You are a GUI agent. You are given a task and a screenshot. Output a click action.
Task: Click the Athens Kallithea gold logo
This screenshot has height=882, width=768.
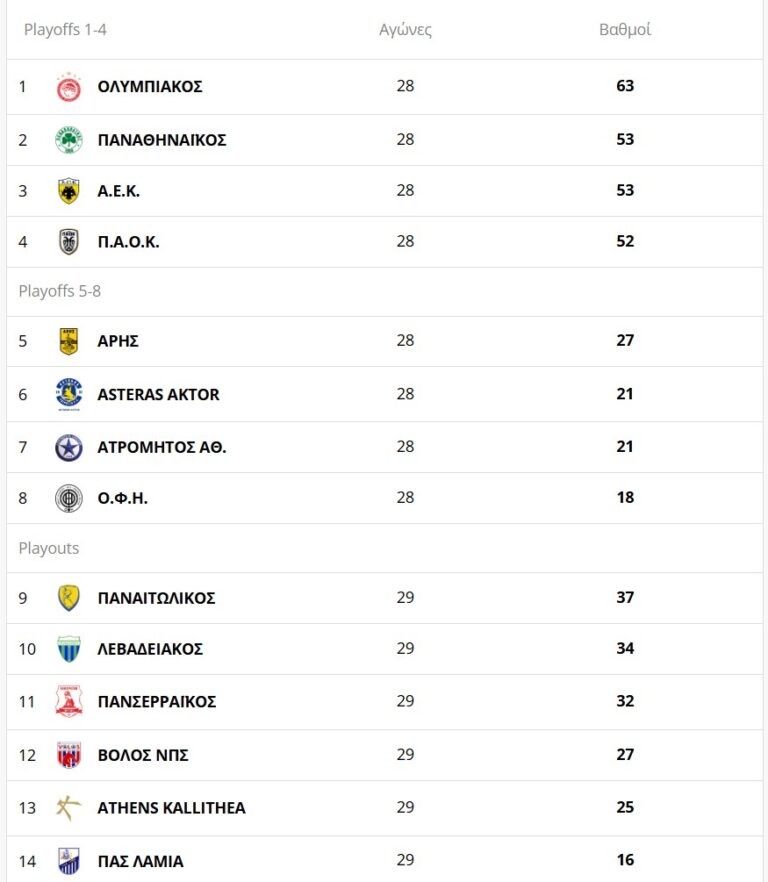pyautogui.click(x=69, y=808)
